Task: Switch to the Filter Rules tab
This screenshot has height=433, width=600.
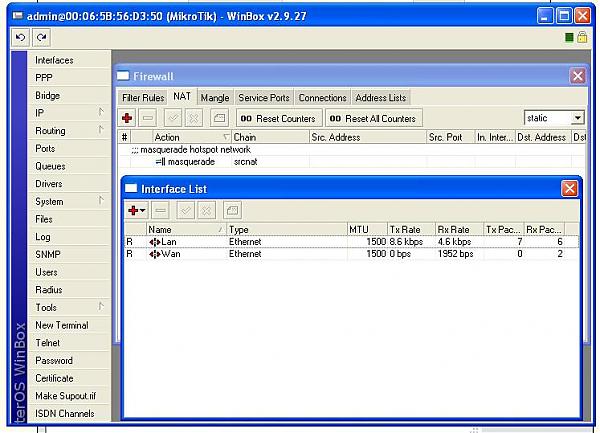Action: tap(143, 98)
